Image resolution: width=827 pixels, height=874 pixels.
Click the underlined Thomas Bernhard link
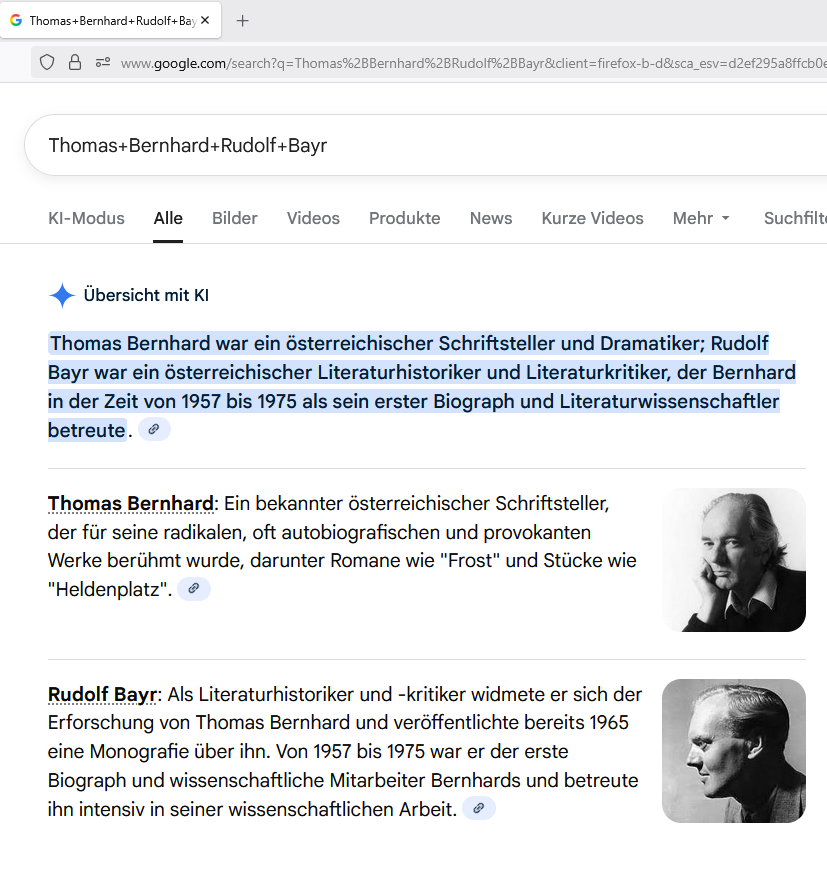click(130, 503)
